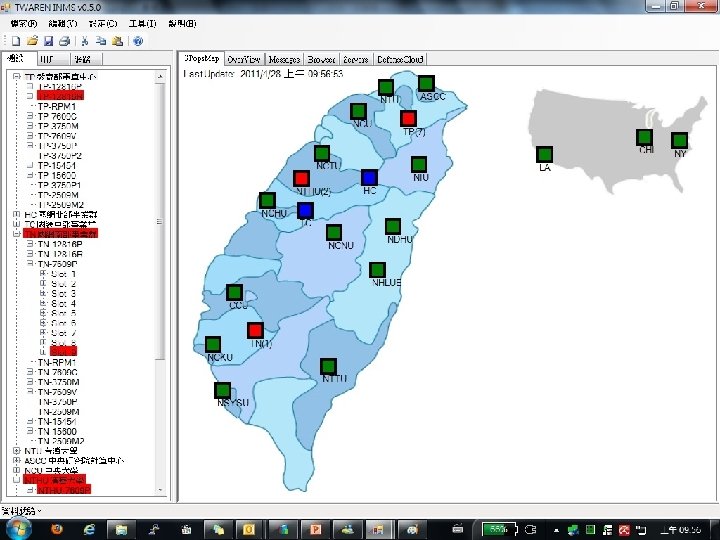Click the Open folder toolbar icon
This screenshot has height=540, width=720.
coord(32,41)
